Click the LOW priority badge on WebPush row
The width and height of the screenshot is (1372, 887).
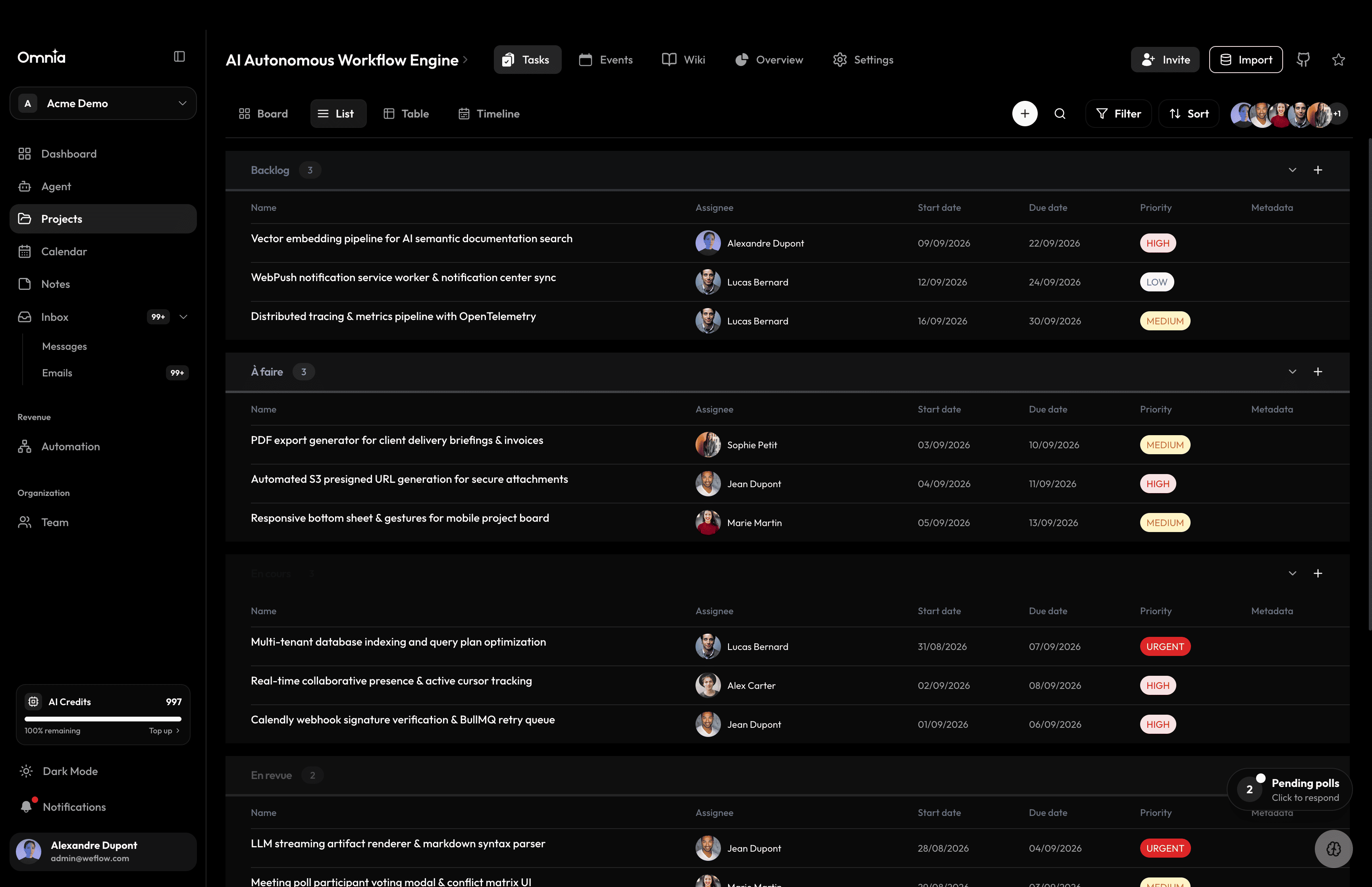click(1157, 282)
